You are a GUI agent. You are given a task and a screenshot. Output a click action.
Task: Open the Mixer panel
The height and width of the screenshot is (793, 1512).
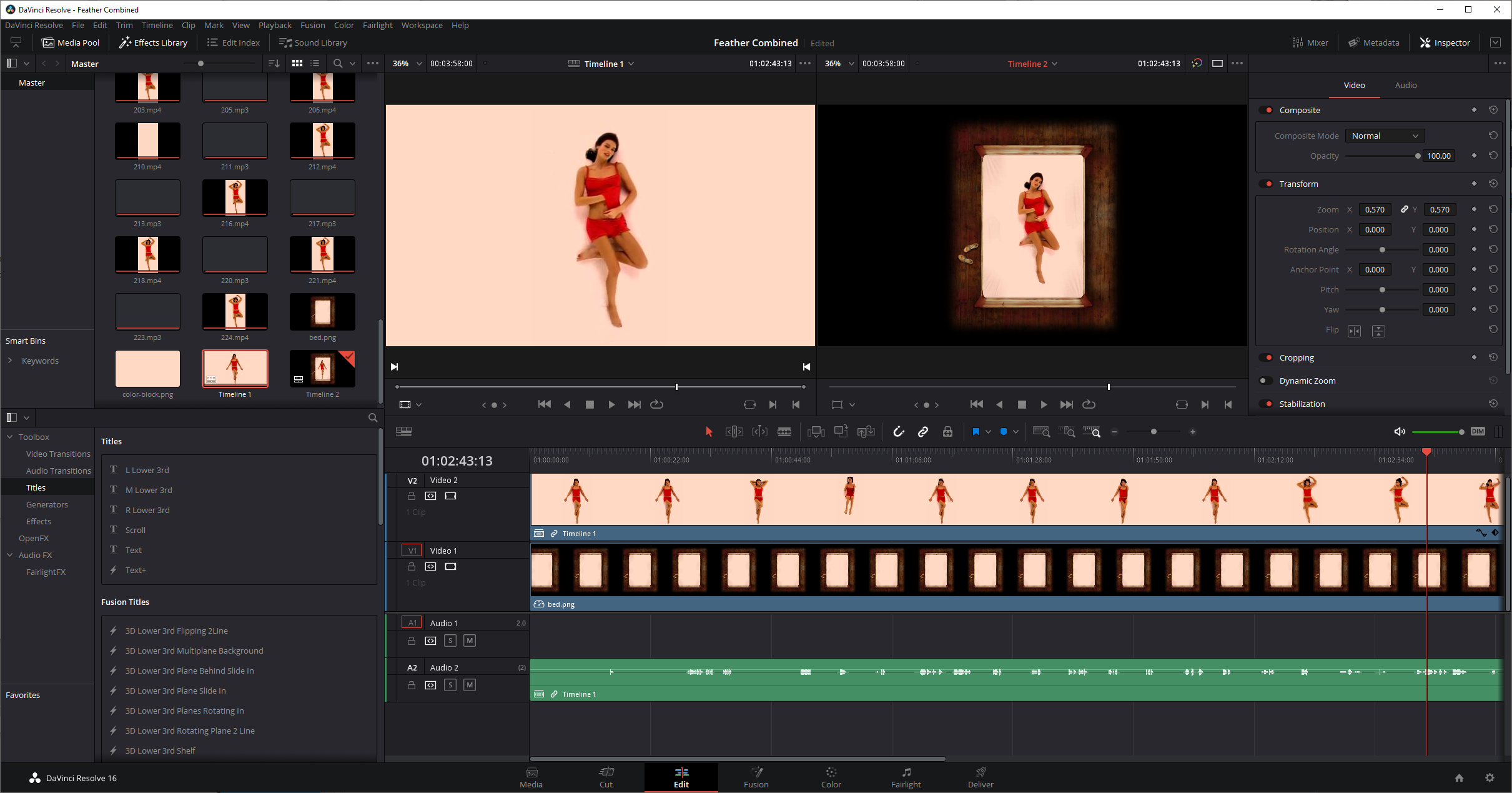click(x=1310, y=42)
